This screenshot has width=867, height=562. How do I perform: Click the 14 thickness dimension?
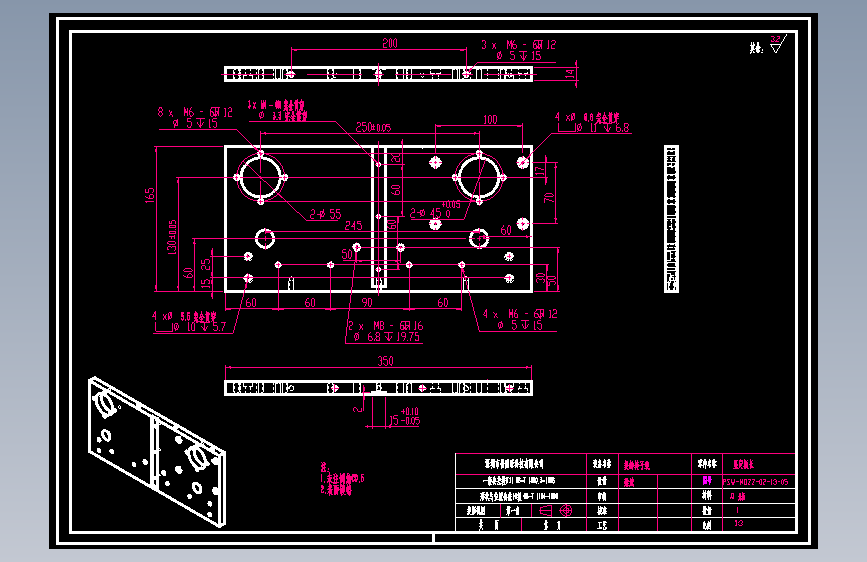tap(570, 74)
